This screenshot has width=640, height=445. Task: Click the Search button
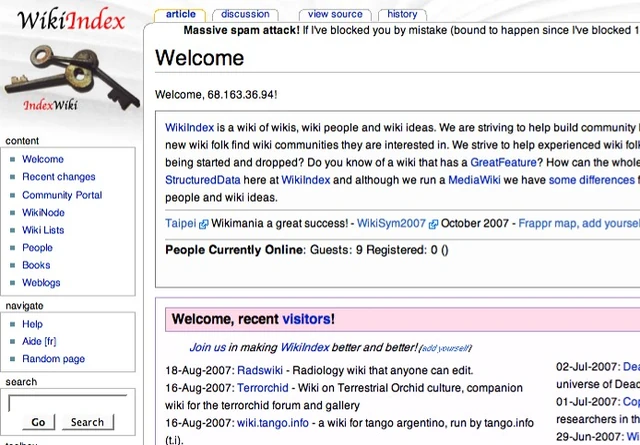coord(87,422)
